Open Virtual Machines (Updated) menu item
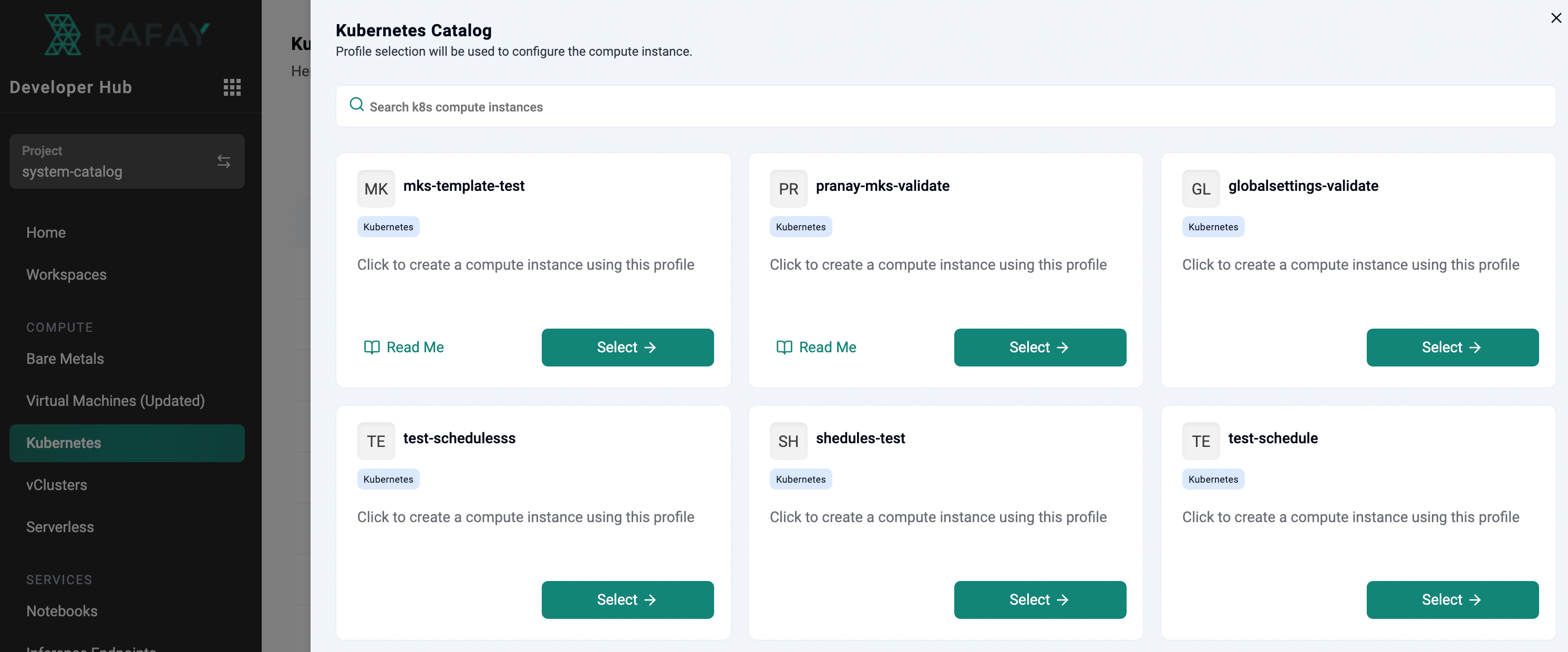Screen dimensions: 1568x652 coord(116,401)
